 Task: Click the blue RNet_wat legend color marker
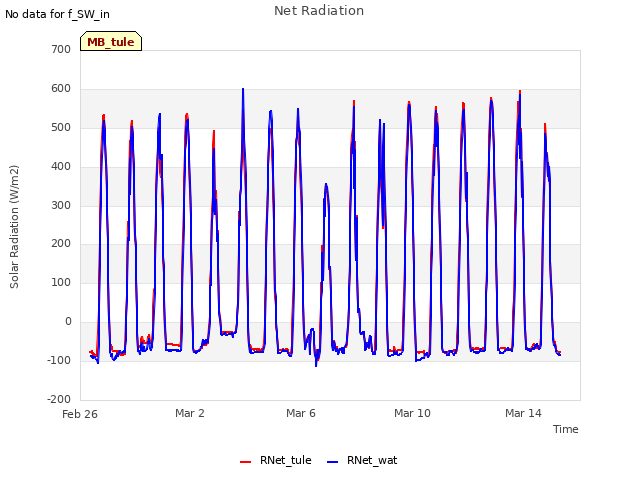click(333, 462)
